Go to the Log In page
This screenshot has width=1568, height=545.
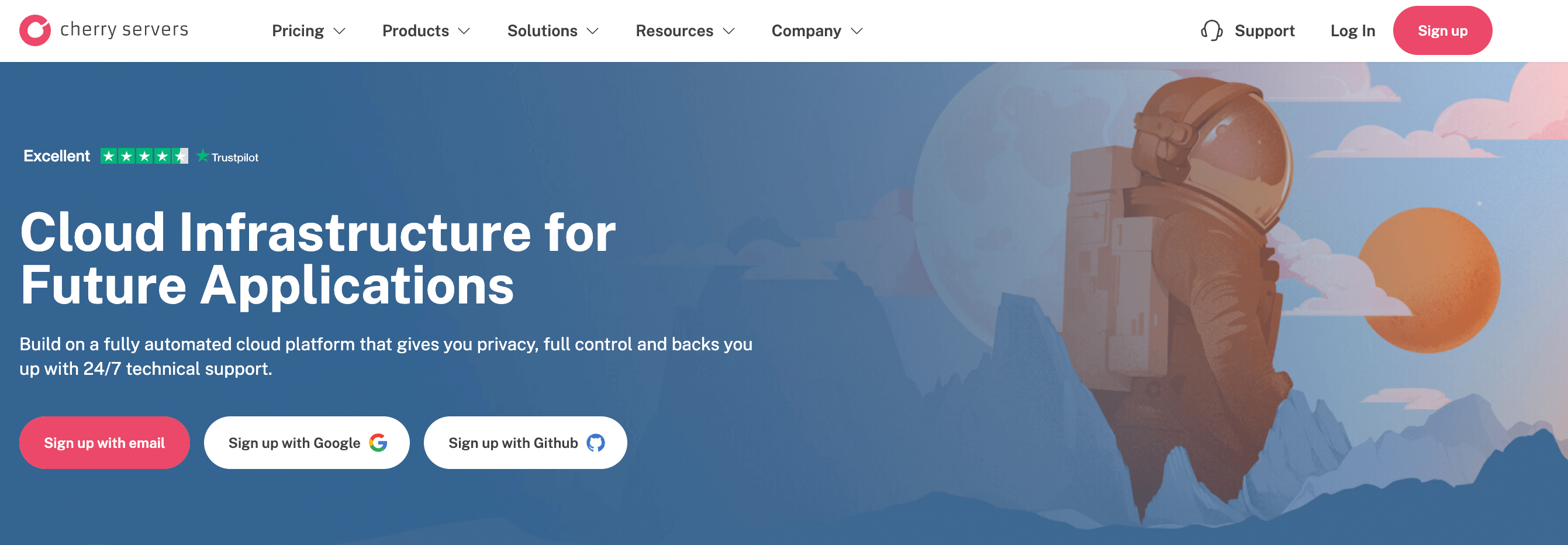point(1352,31)
